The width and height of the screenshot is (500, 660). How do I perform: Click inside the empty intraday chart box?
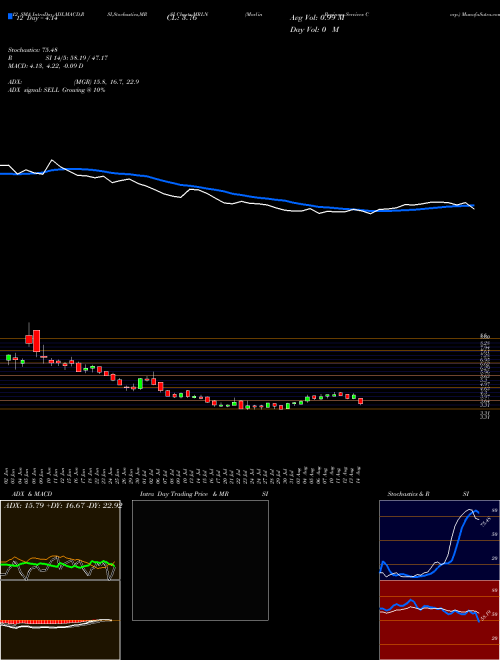(200, 560)
